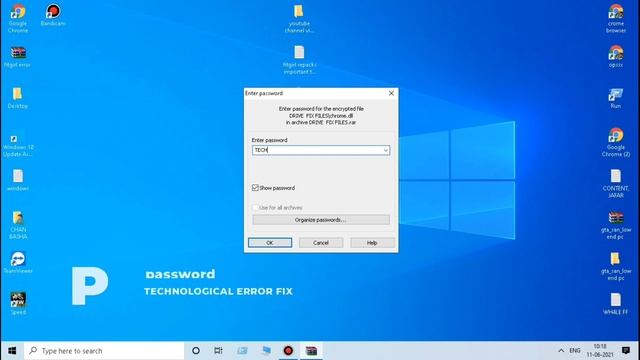
Task: Open the Windows 10 Update Assistant icon
Action: click(18, 144)
